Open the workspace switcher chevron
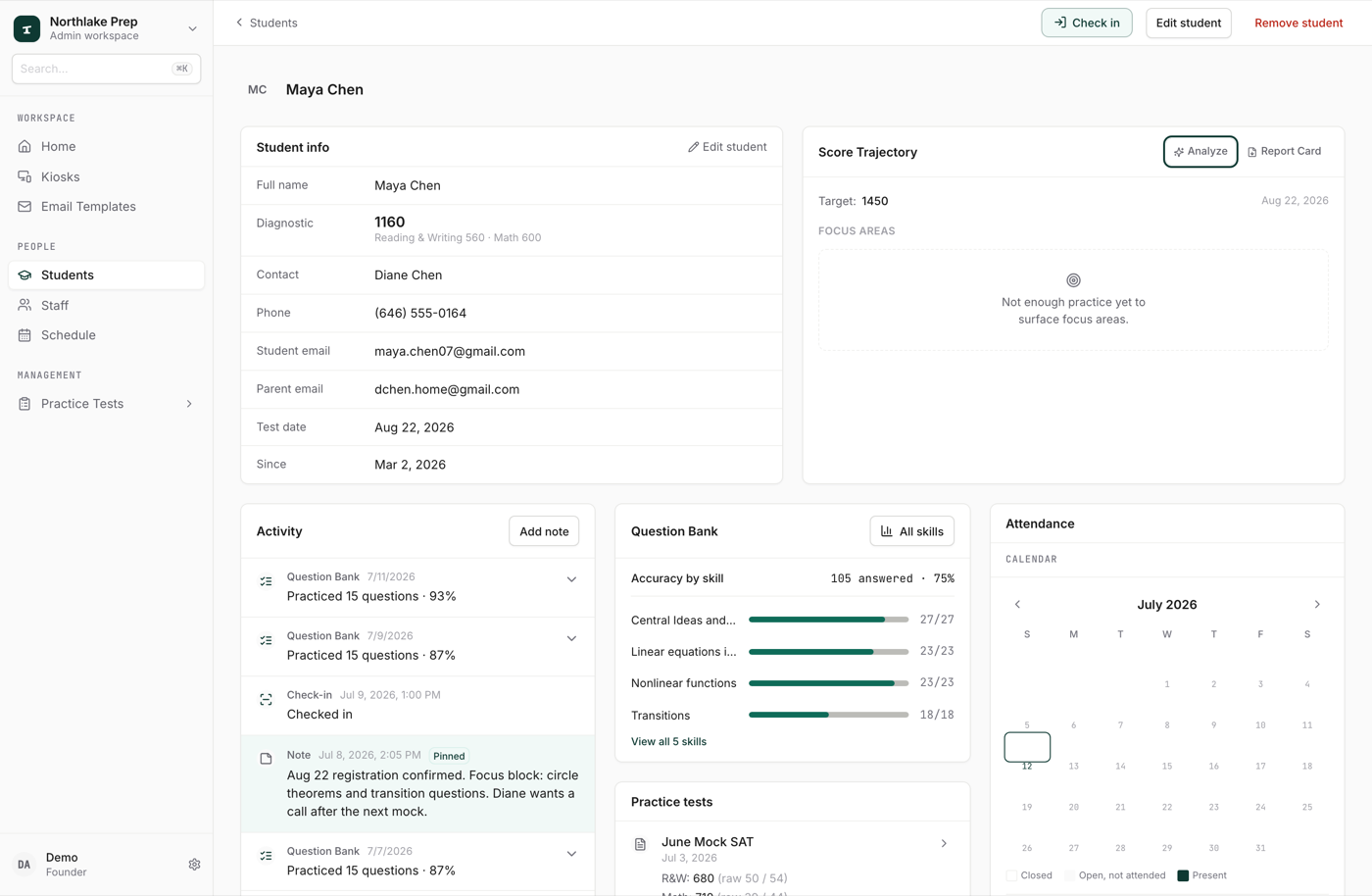This screenshot has height=896, width=1372. (192, 29)
